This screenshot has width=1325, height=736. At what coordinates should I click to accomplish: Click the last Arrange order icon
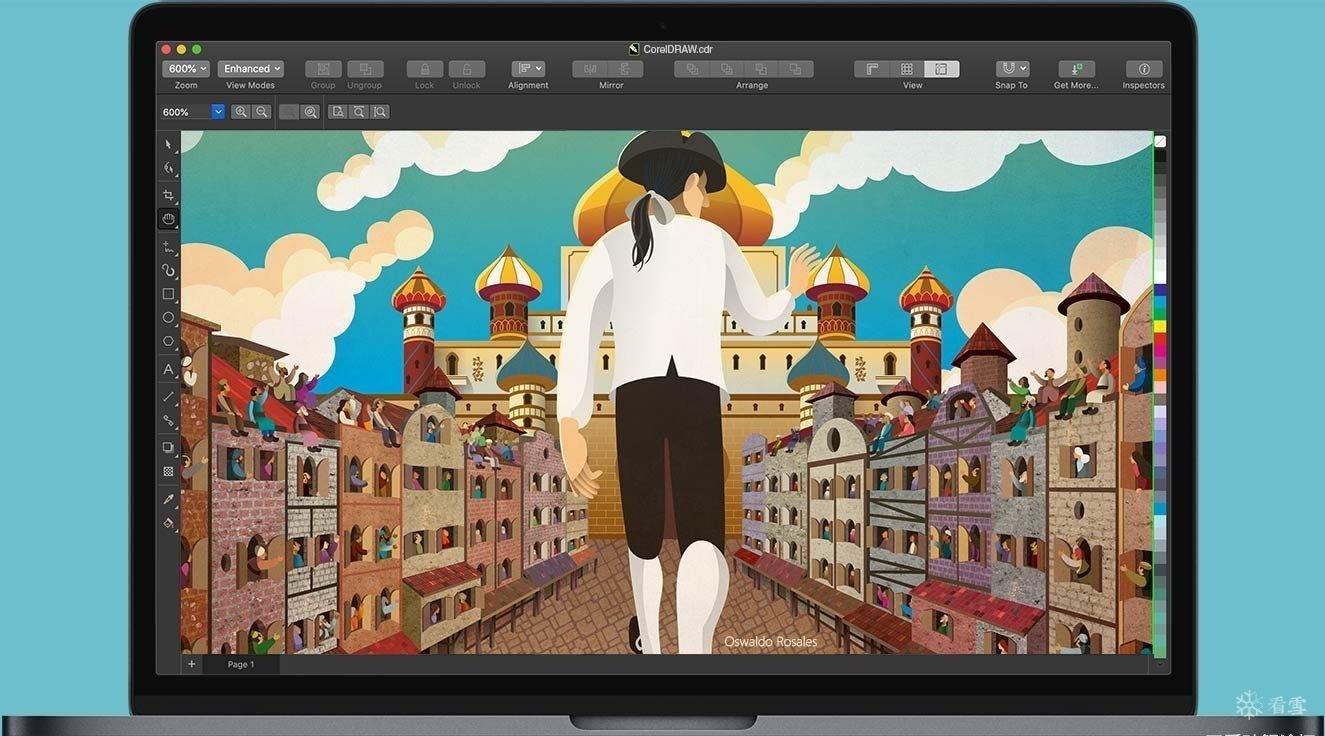pos(796,69)
